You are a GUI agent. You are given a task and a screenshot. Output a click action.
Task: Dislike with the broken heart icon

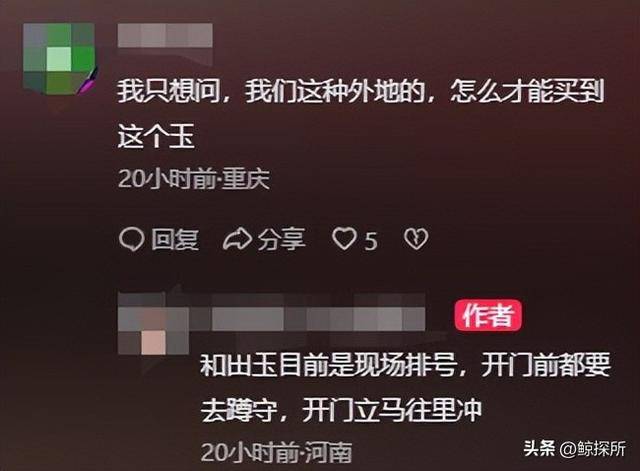[x=416, y=239]
